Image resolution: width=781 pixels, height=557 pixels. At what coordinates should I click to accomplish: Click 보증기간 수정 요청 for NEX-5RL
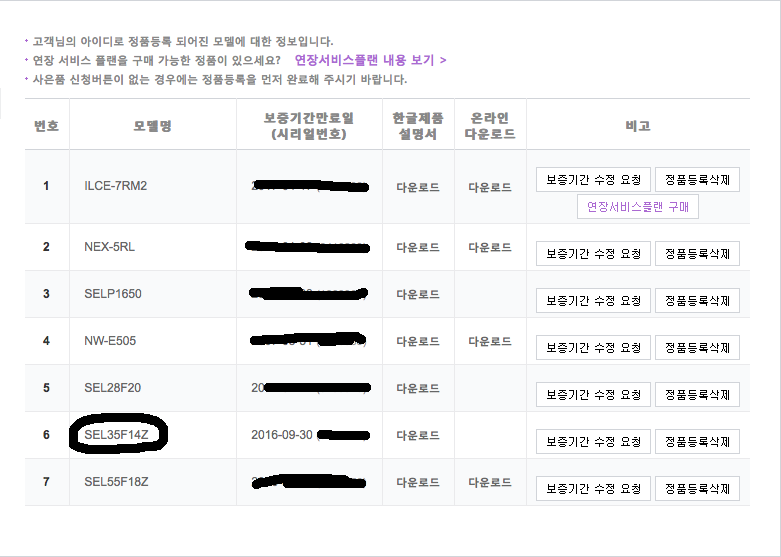pos(593,253)
